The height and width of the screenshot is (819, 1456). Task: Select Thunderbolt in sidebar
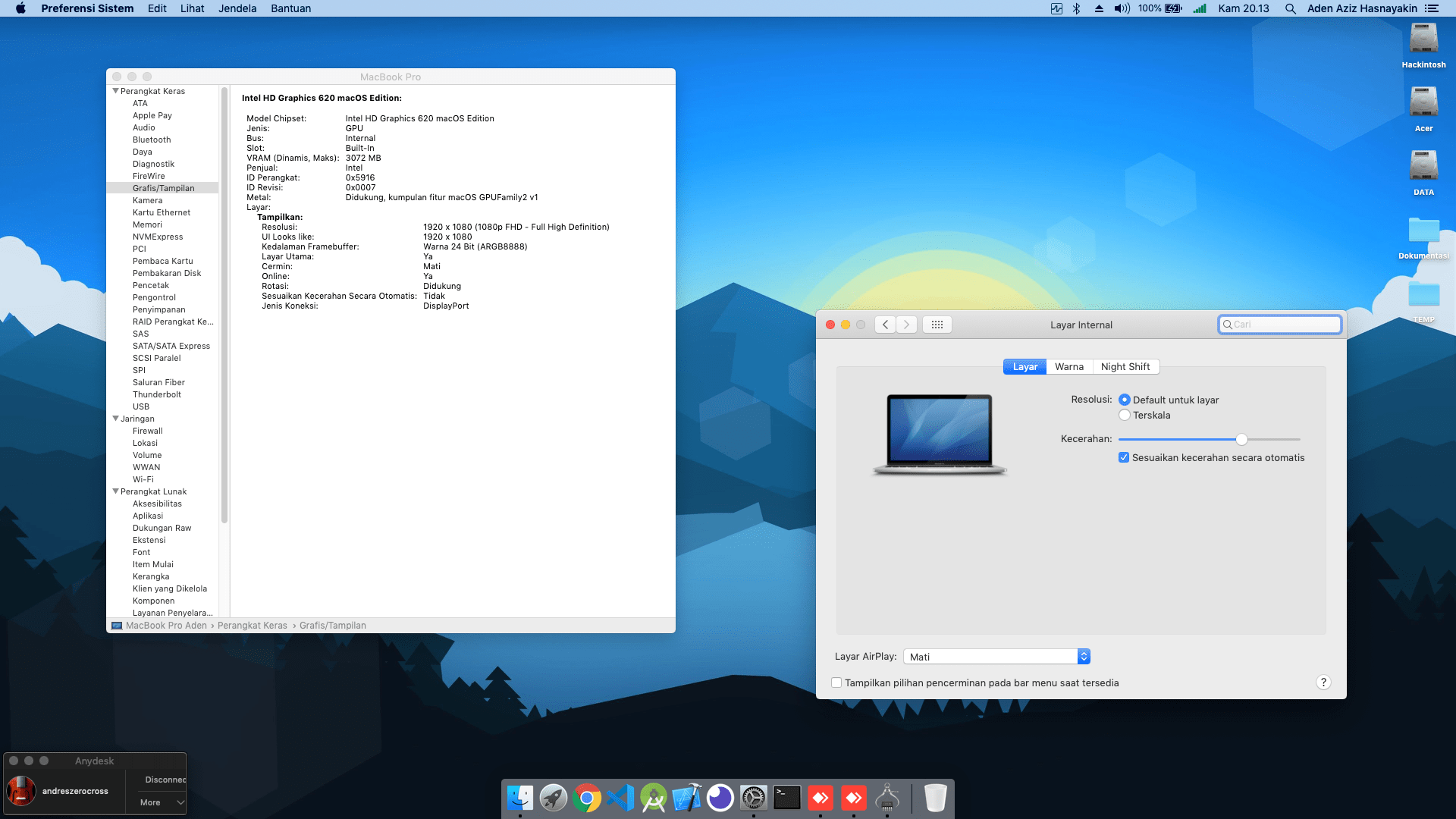pos(157,394)
